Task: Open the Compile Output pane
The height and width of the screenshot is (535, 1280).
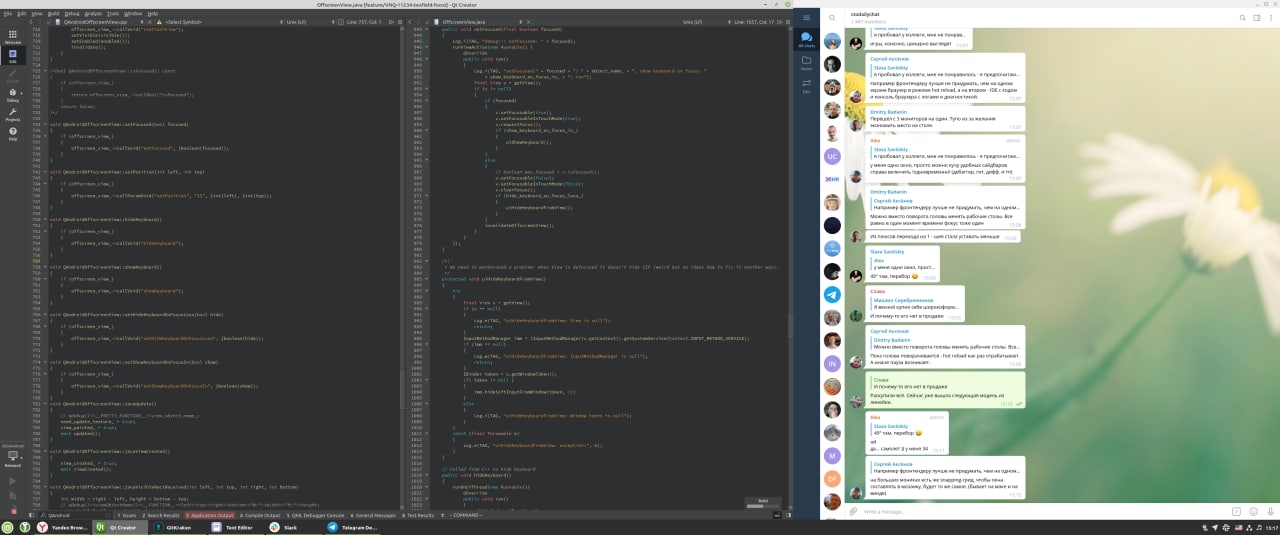Action: point(260,515)
